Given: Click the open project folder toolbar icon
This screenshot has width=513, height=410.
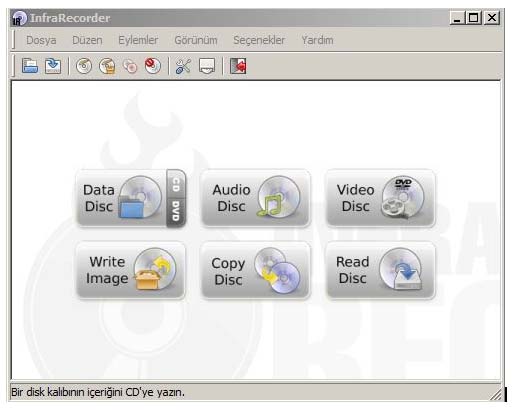Looking at the screenshot, I should tap(30, 66).
